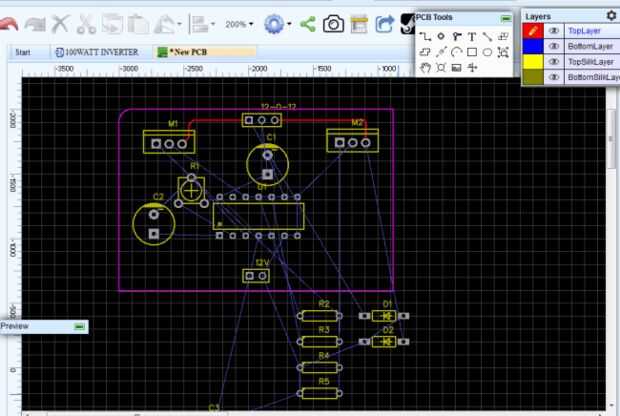Switch to the *New PCB tab

tap(205, 52)
